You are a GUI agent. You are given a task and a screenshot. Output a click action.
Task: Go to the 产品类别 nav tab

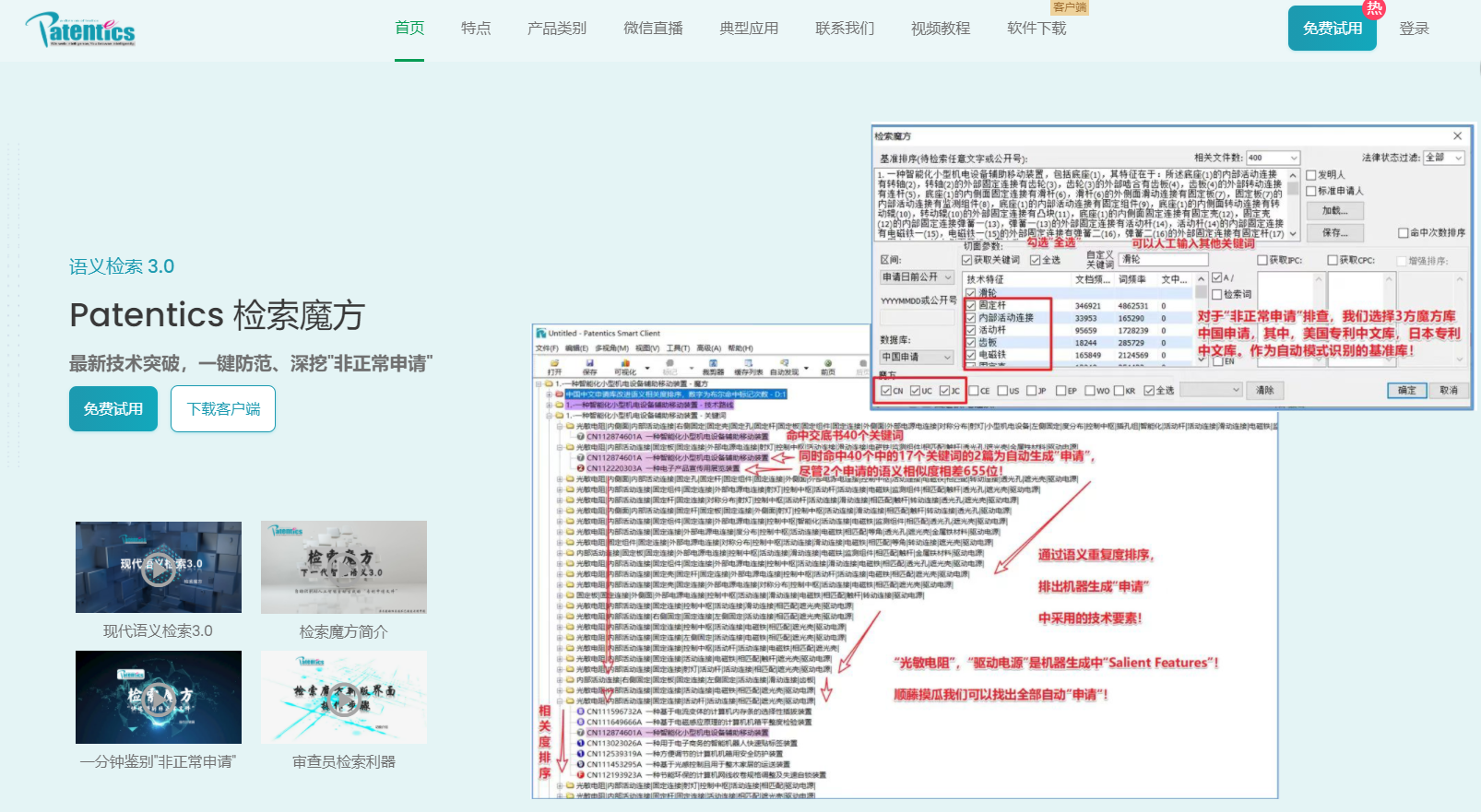click(x=556, y=29)
